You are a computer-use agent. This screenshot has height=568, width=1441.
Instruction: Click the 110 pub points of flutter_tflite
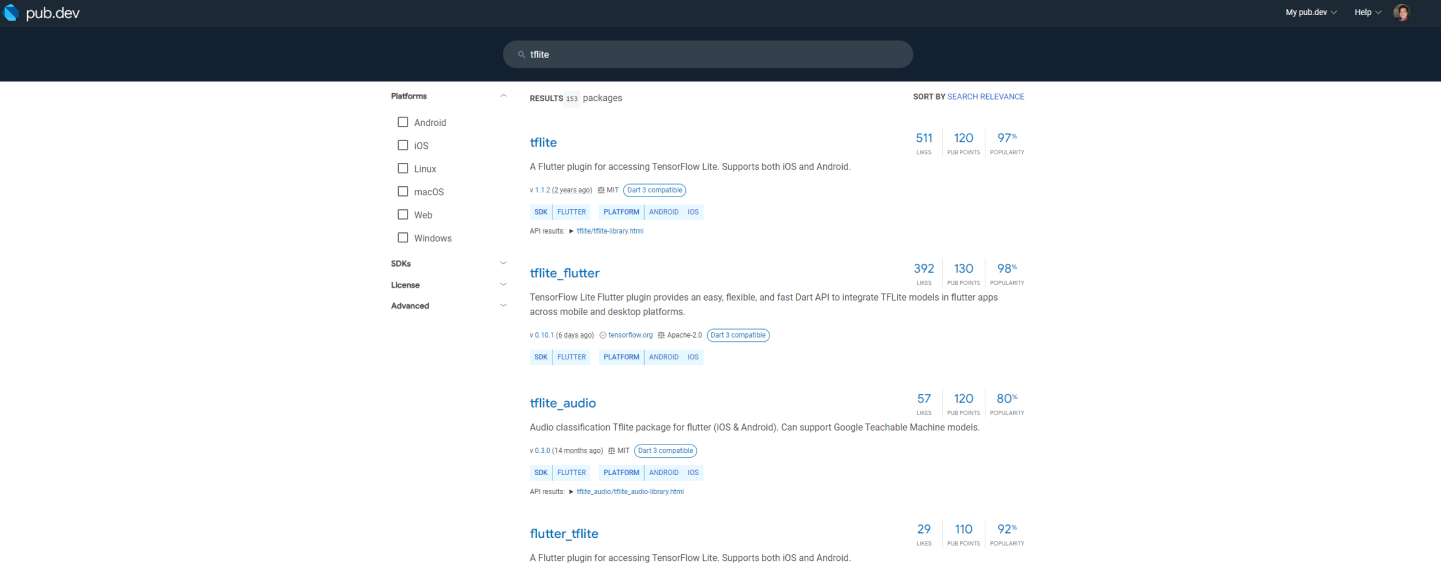(964, 533)
